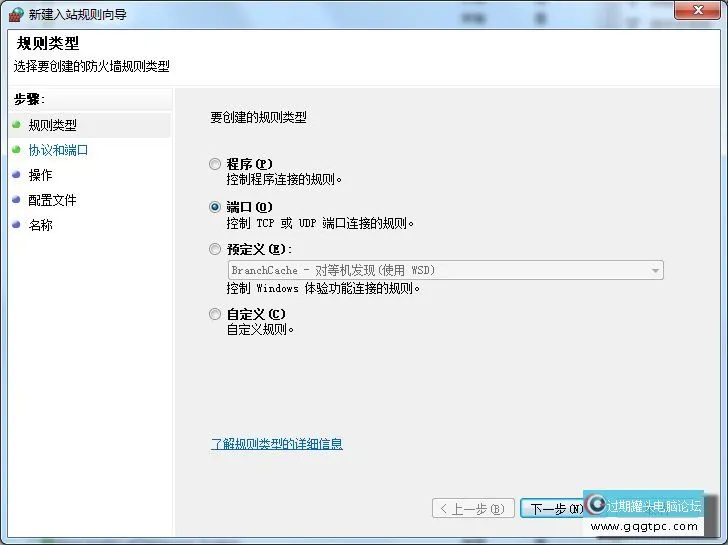The width and height of the screenshot is (728, 545).
Task: Click the firewall wizard title bar icon
Action: [16, 14]
